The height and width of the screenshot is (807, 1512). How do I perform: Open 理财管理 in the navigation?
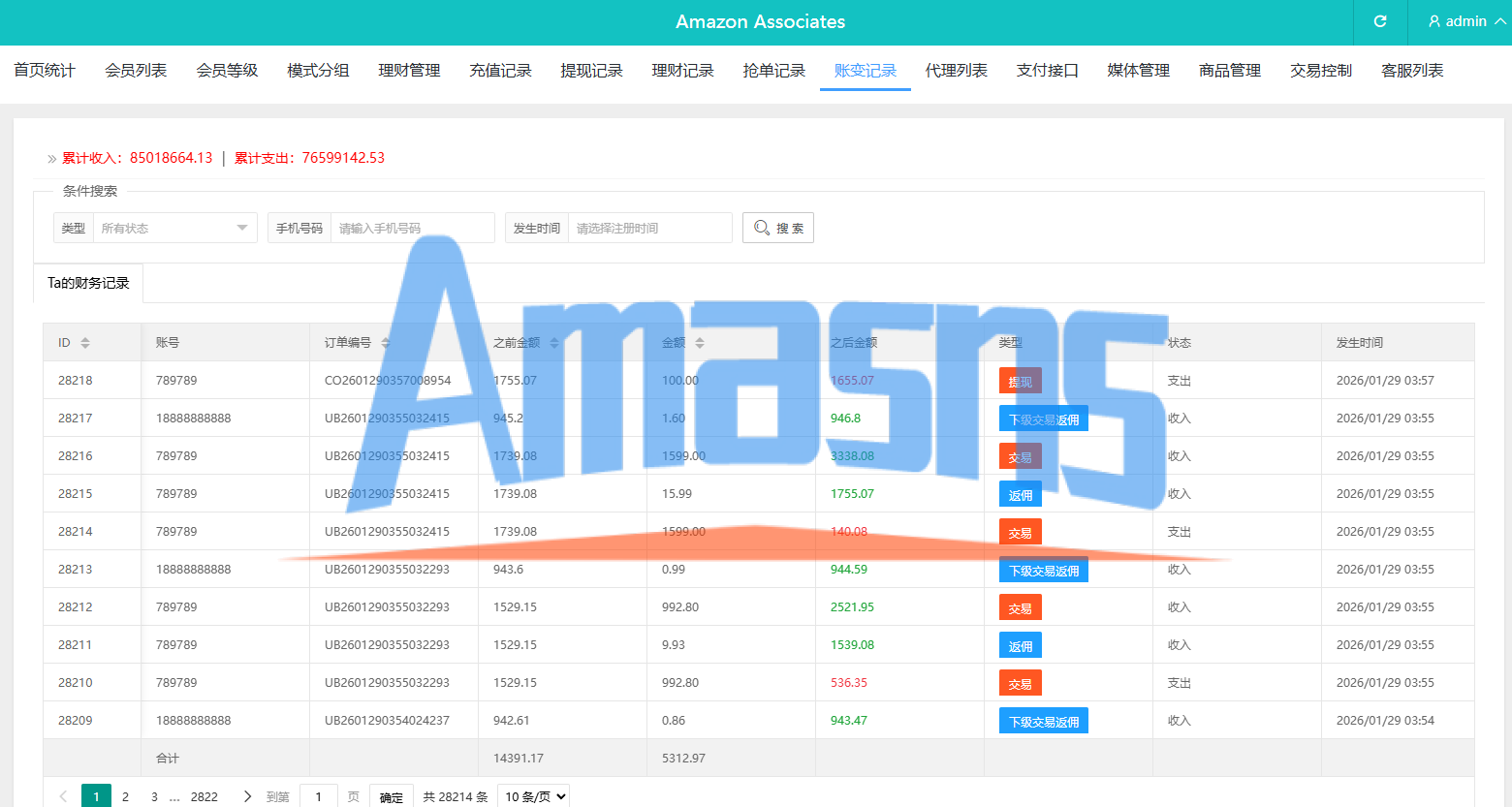pos(409,71)
